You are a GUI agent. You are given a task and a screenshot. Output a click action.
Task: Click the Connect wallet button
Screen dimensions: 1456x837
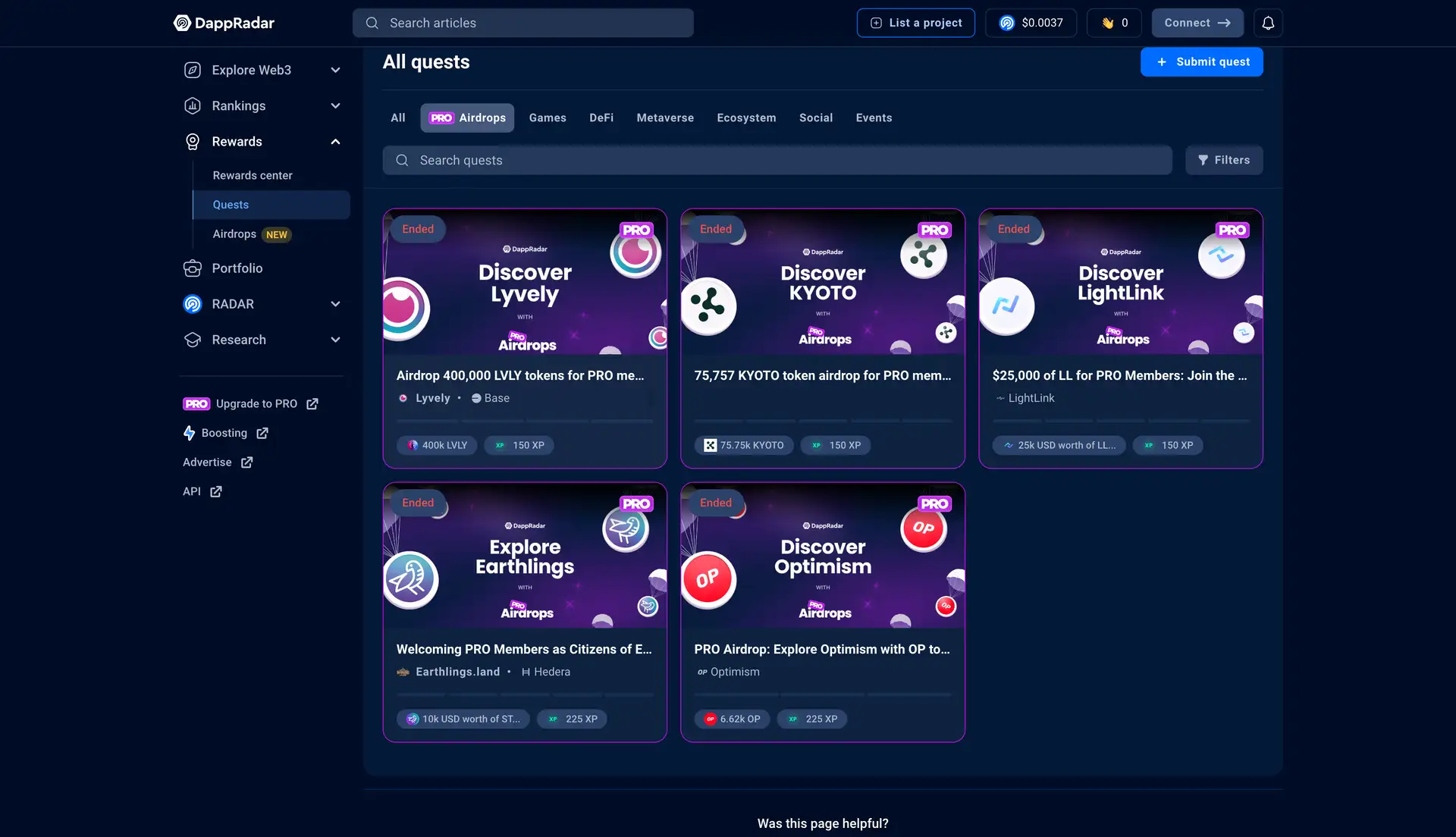click(x=1197, y=23)
